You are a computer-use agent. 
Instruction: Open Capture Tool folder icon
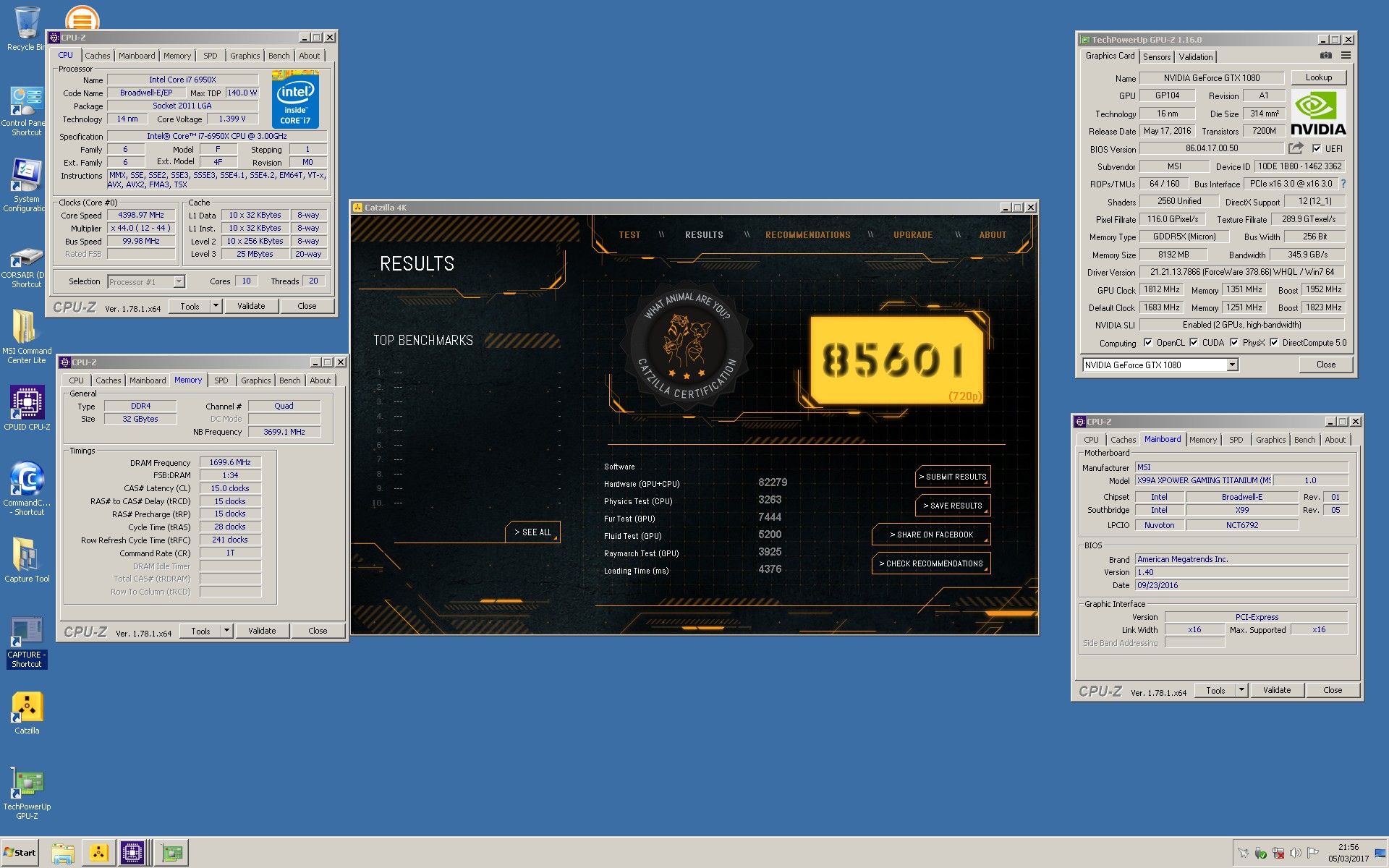(x=27, y=560)
